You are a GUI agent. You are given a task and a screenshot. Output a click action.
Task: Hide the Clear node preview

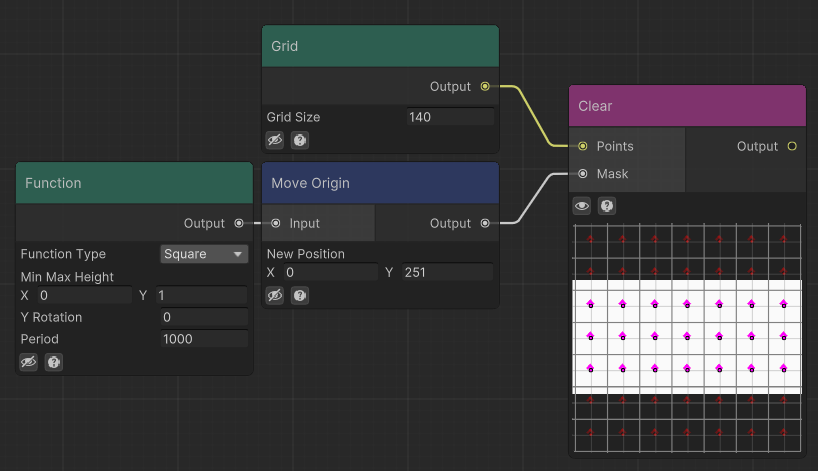click(582, 206)
